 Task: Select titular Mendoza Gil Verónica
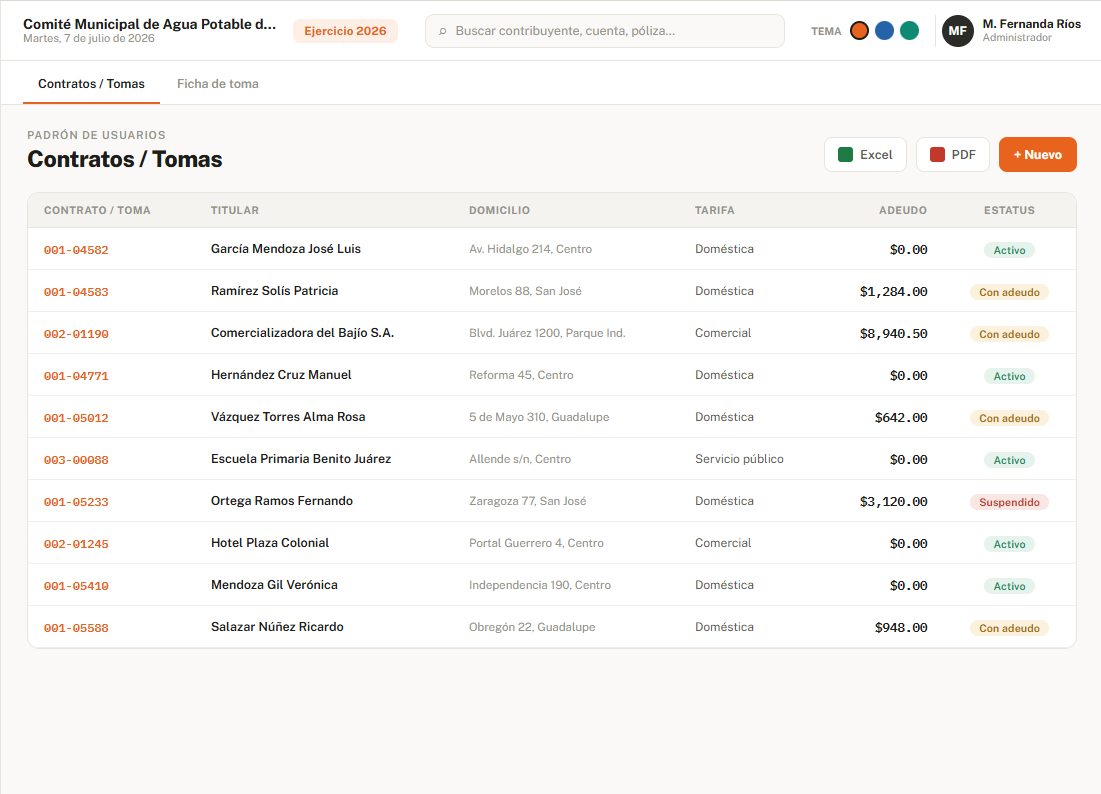coord(274,585)
